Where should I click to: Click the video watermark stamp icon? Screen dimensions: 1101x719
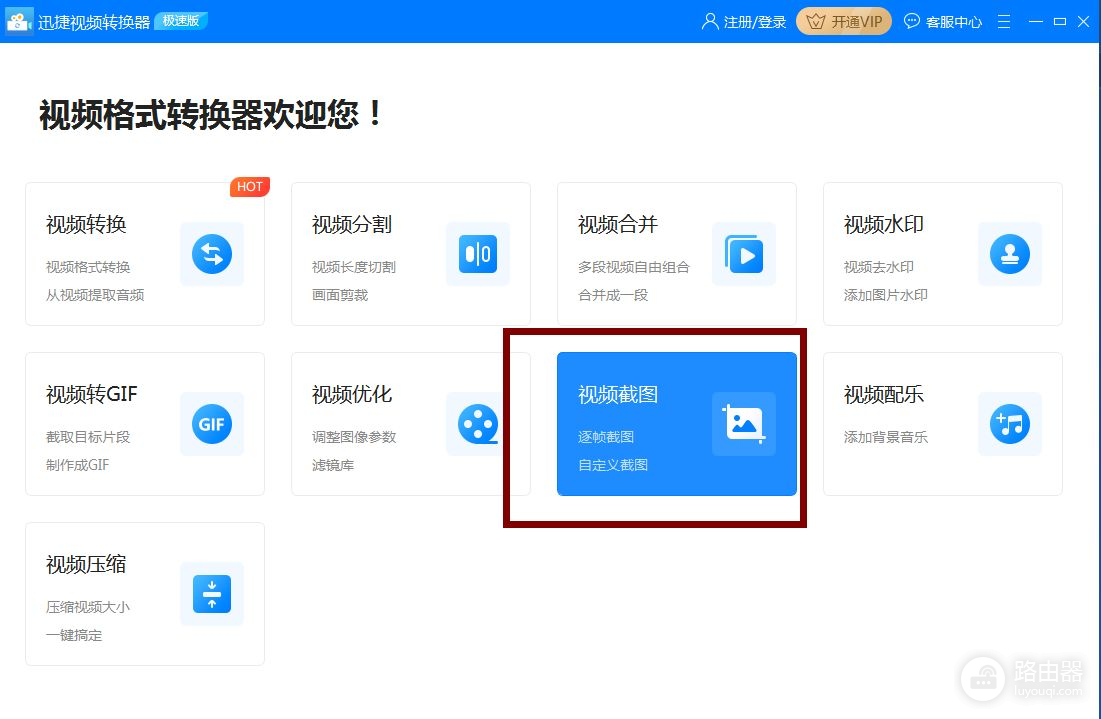click(x=1009, y=254)
